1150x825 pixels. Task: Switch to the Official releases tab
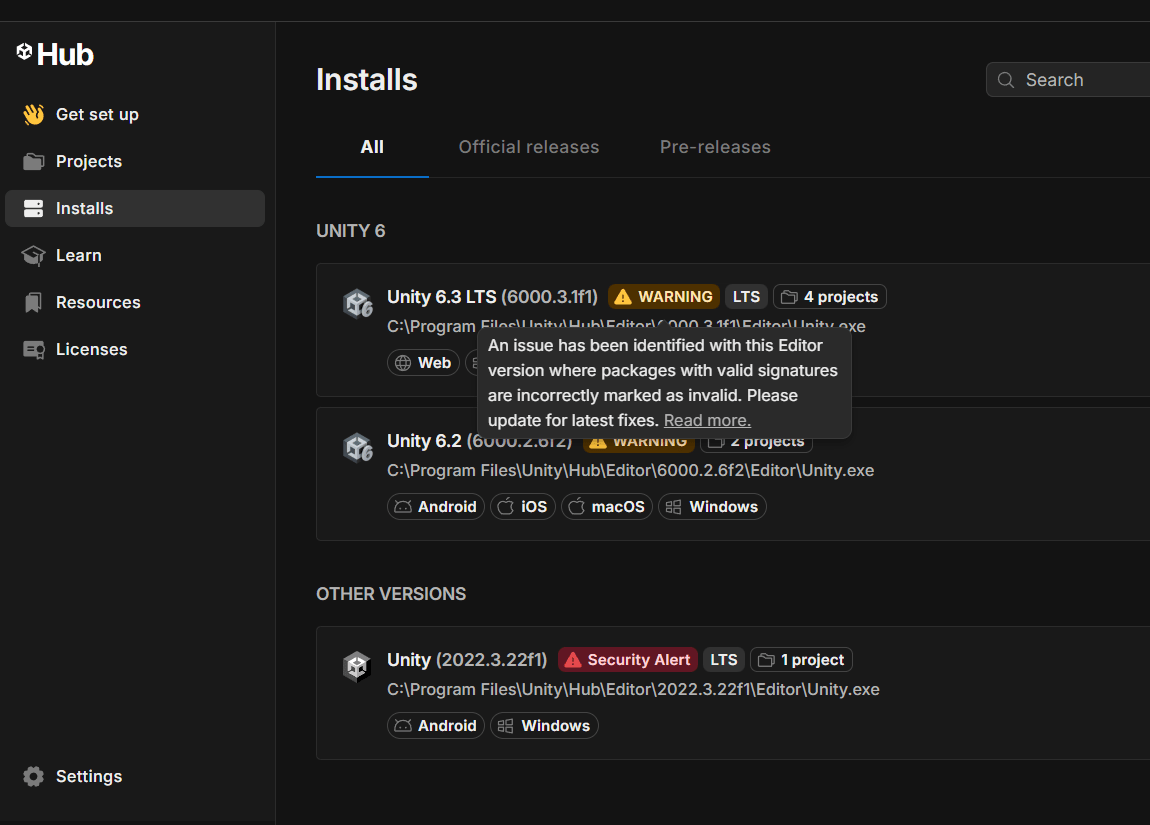point(528,147)
